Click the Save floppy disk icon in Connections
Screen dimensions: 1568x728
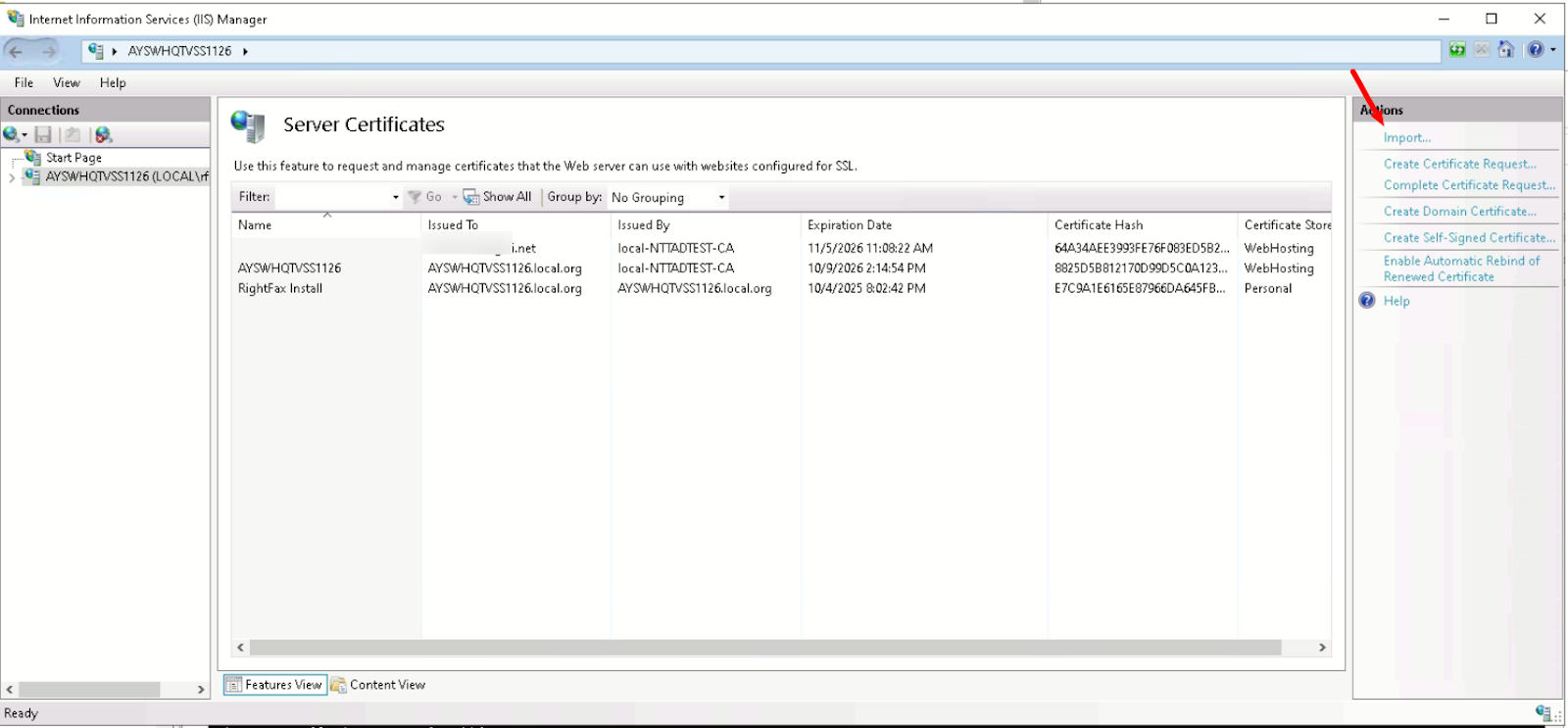(43, 135)
